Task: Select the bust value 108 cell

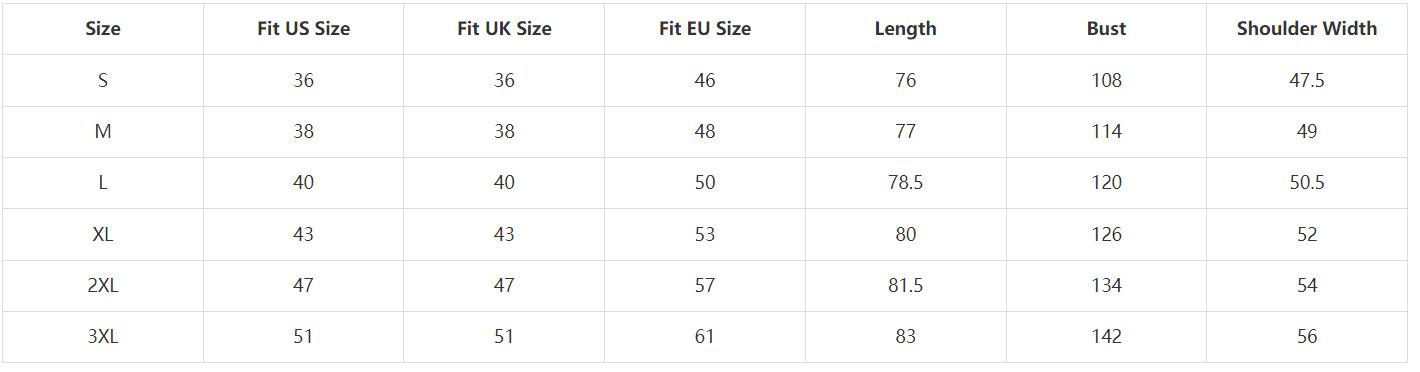Action: pyautogui.click(x=1107, y=80)
